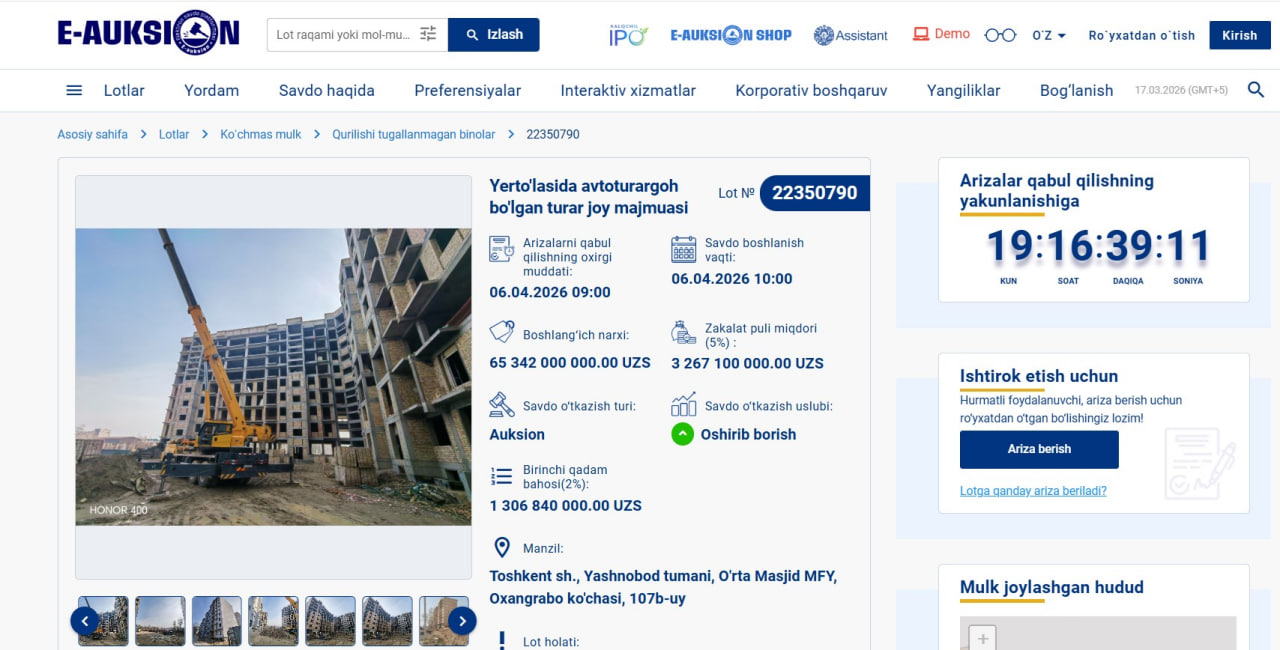Show previous gallery thumbnails arrow
The width and height of the screenshot is (1280, 650).
pyautogui.click(x=84, y=621)
